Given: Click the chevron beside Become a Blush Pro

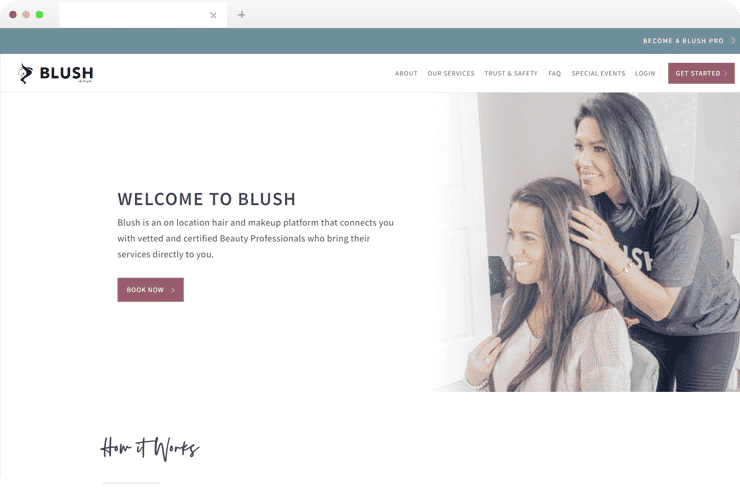Looking at the screenshot, I should pos(733,41).
